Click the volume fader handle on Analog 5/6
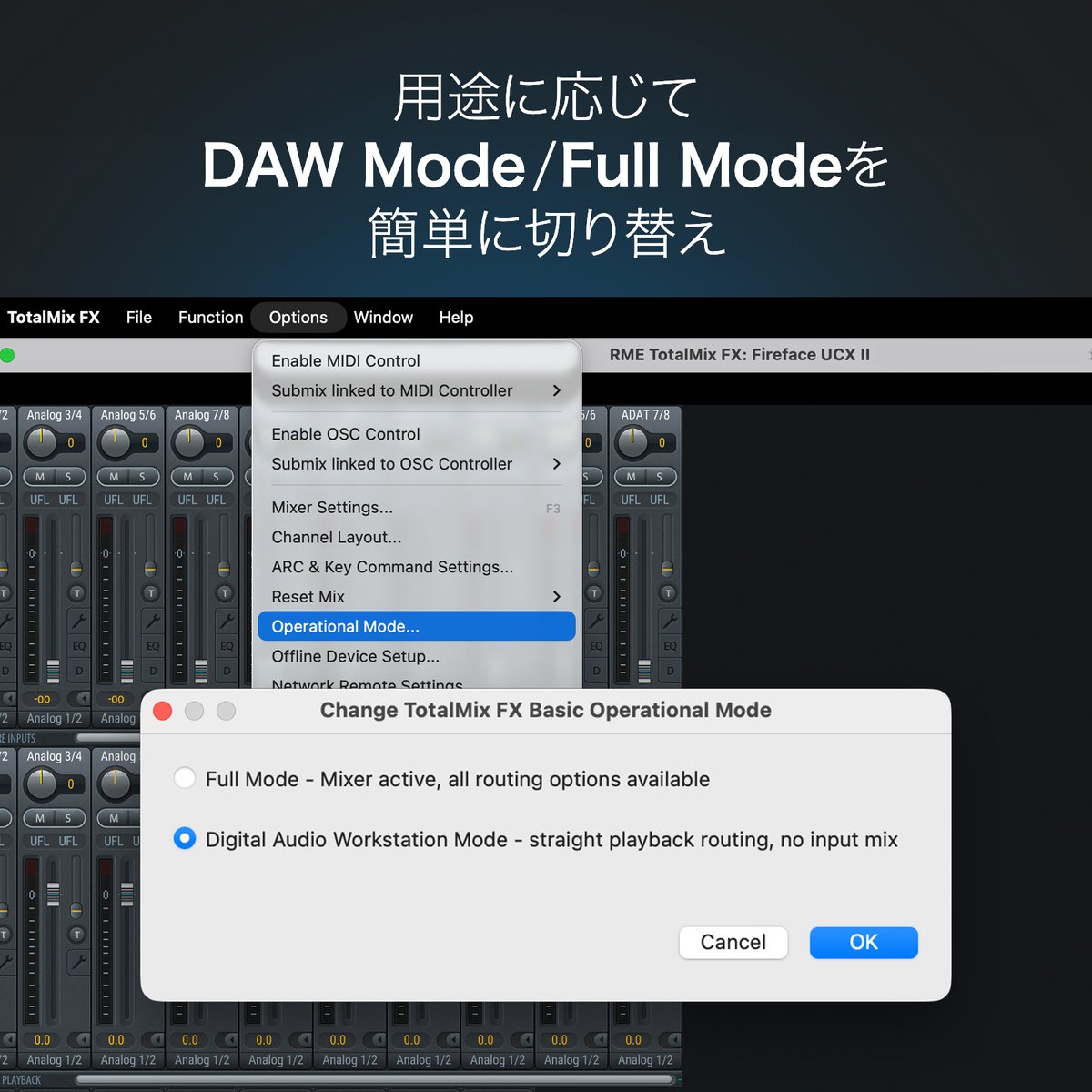The width and height of the screenshot is (1092, 1092). click(x=127, y=671)
